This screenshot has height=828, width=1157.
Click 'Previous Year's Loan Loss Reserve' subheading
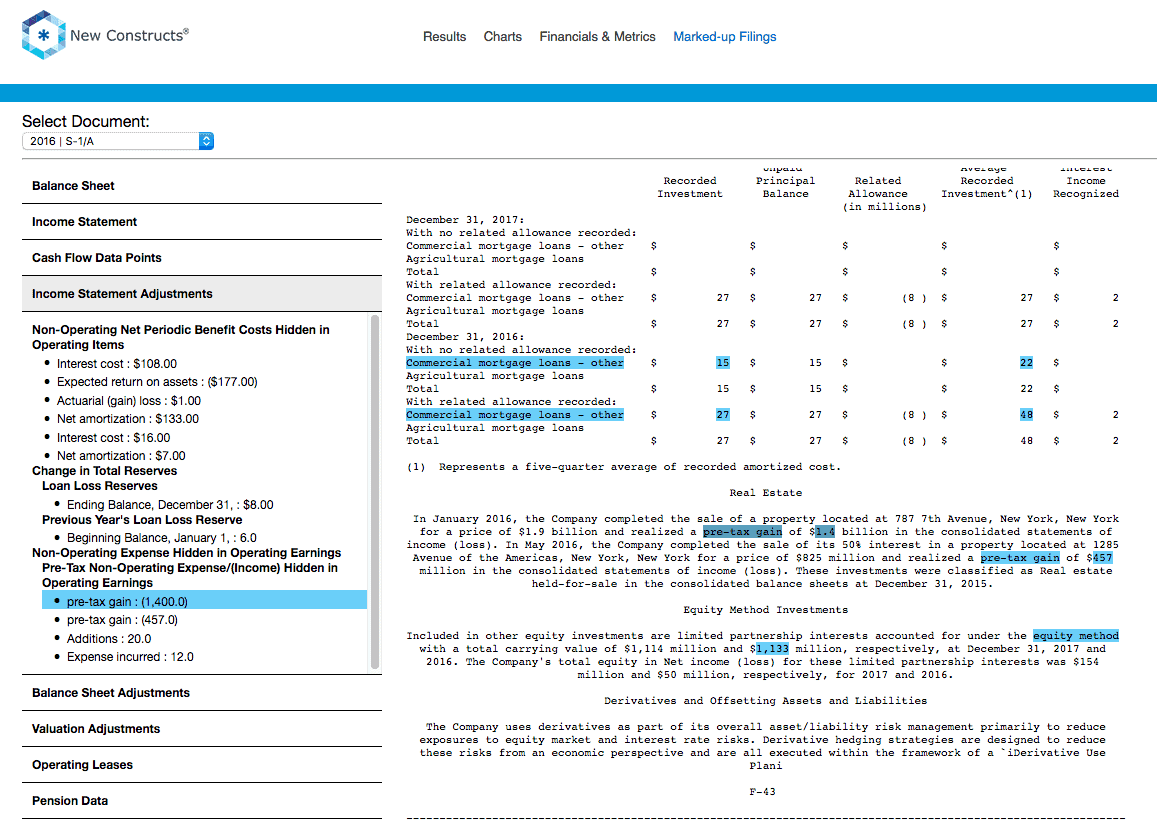142,520
